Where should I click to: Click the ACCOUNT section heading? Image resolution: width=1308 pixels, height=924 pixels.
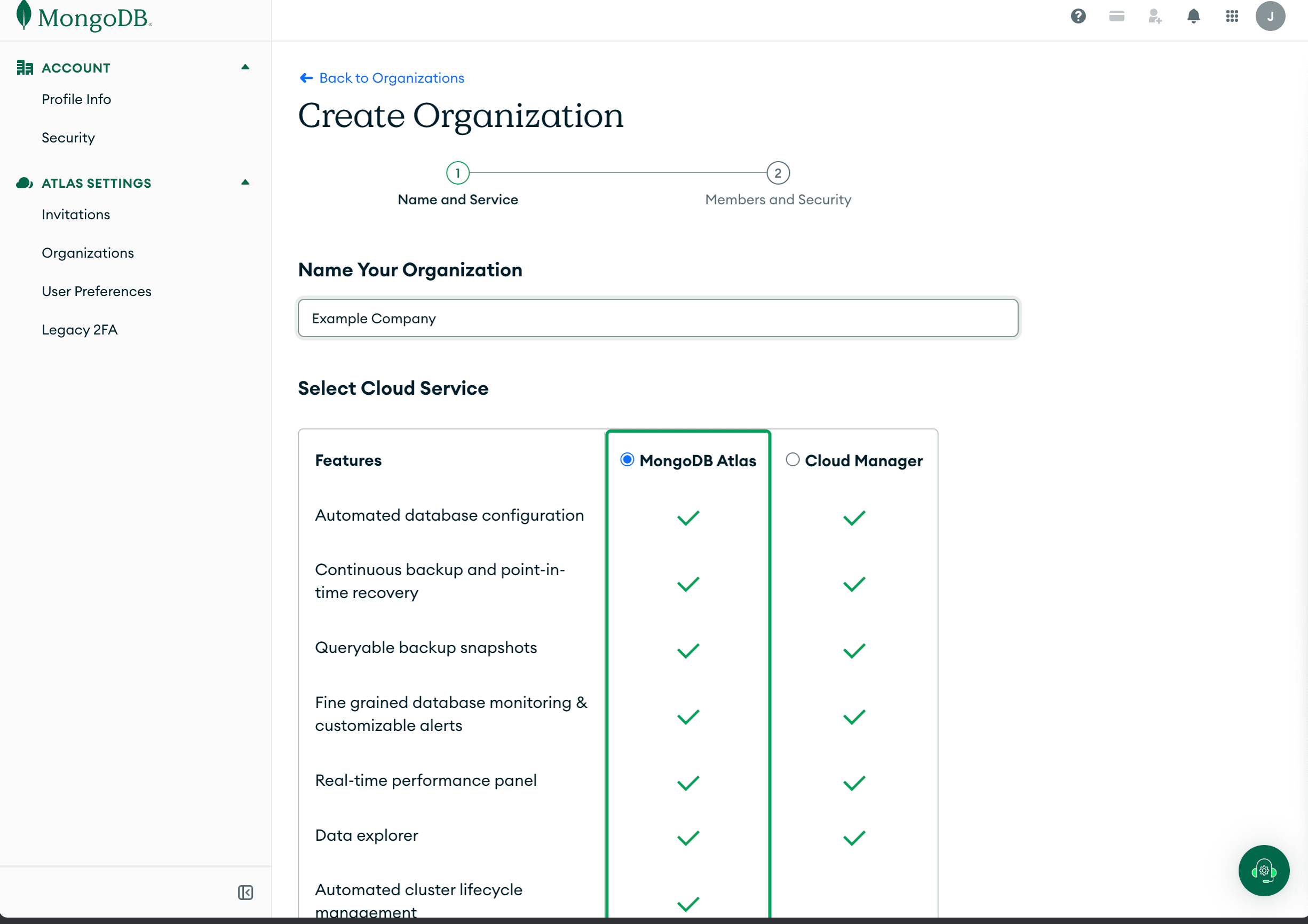coord(76,68)
